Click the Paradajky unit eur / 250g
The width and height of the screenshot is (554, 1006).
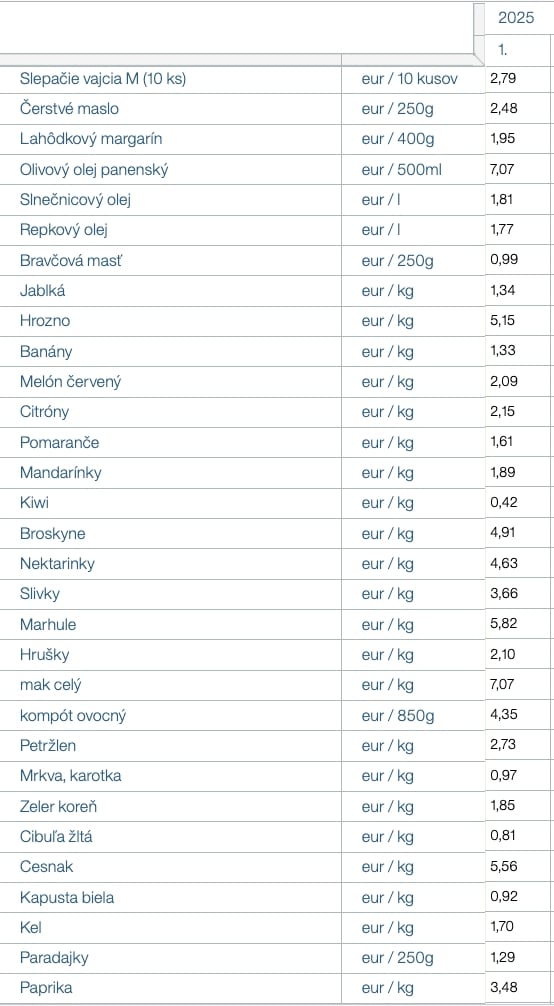click(397, 959)
